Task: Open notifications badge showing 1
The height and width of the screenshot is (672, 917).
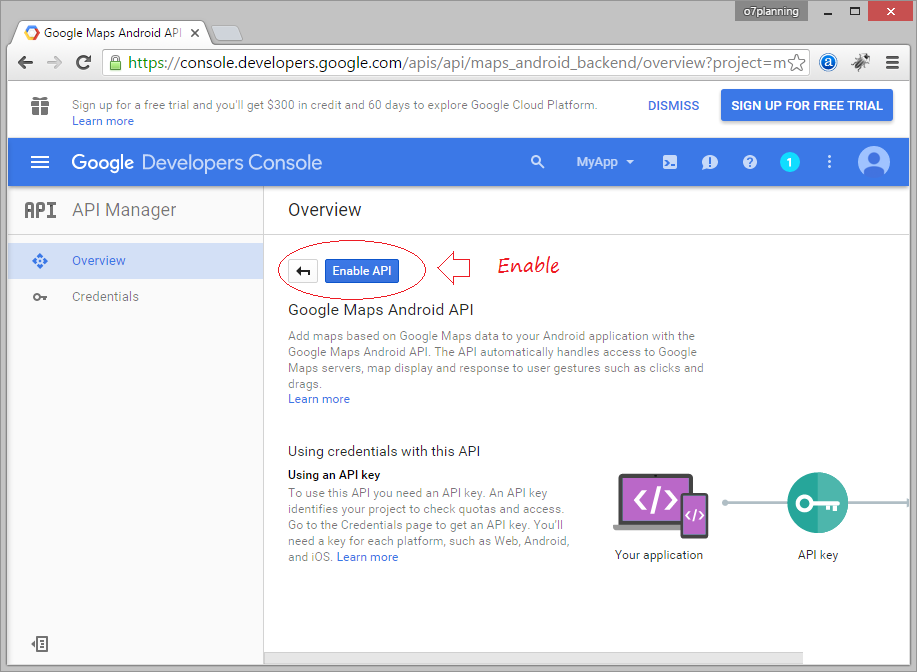Action: [x=790, y=162]
